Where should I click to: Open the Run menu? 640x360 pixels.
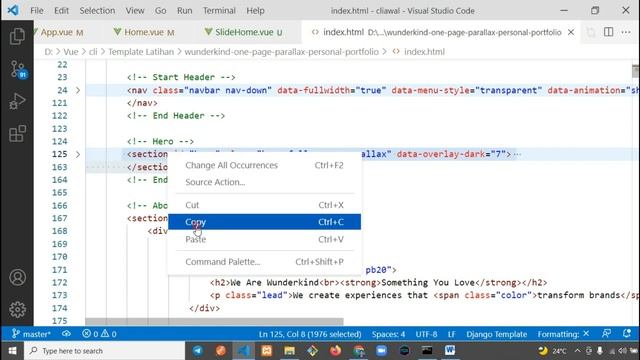[184, 11]
